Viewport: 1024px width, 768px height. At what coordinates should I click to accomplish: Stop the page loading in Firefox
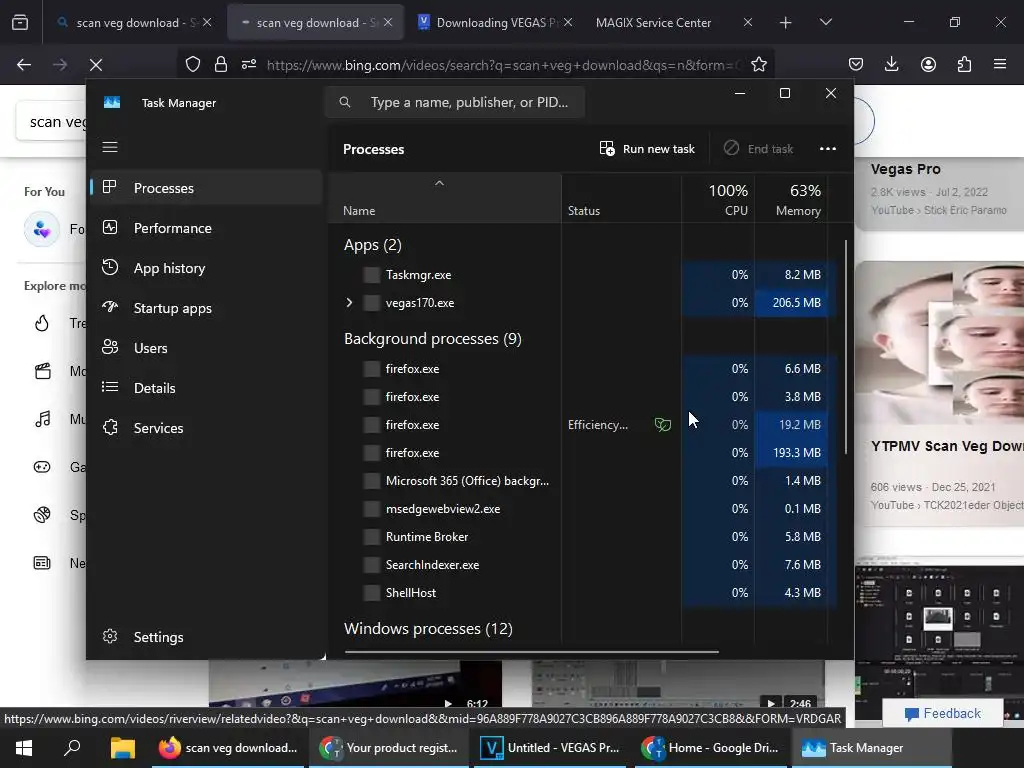(x=96, y=65)
